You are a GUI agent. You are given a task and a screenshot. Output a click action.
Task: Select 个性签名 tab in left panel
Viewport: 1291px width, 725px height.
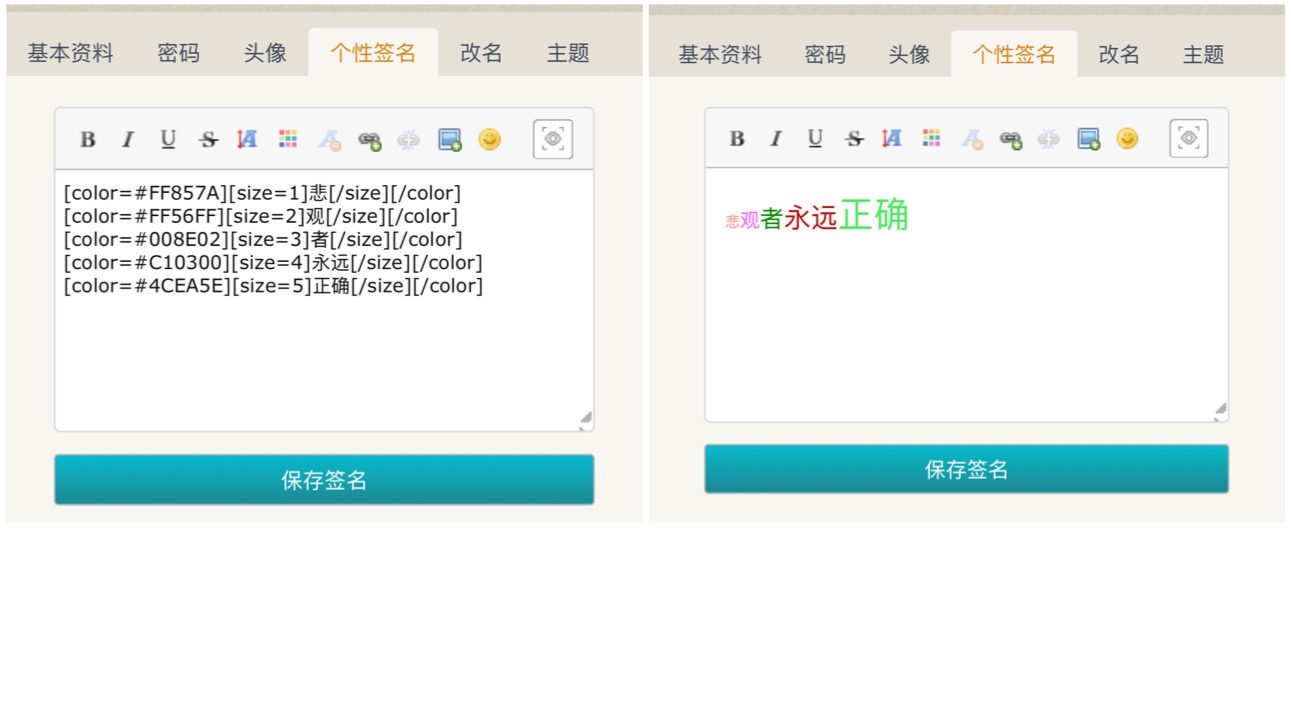373,53
